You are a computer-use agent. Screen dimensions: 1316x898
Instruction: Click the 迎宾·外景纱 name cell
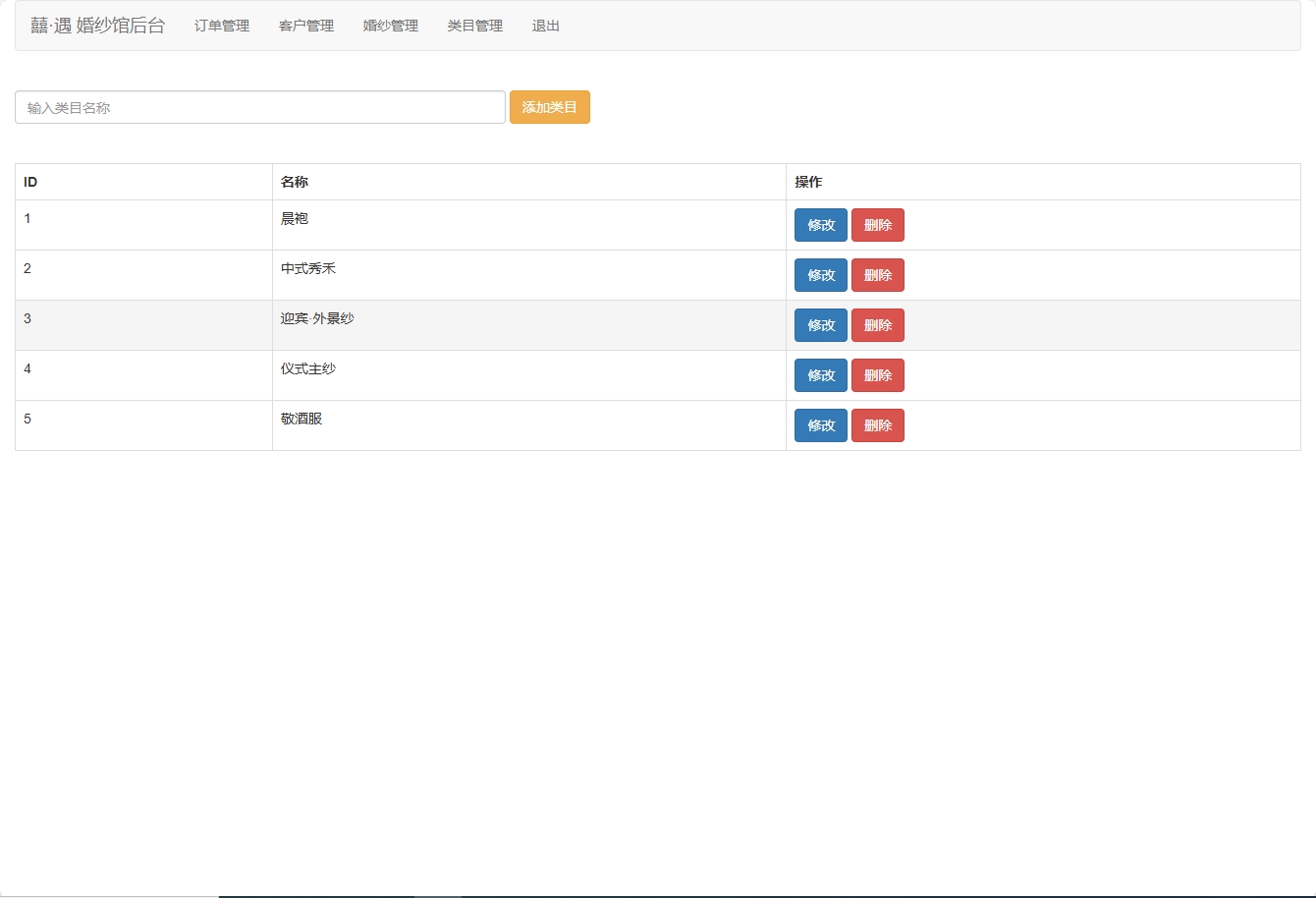(317, 318)
